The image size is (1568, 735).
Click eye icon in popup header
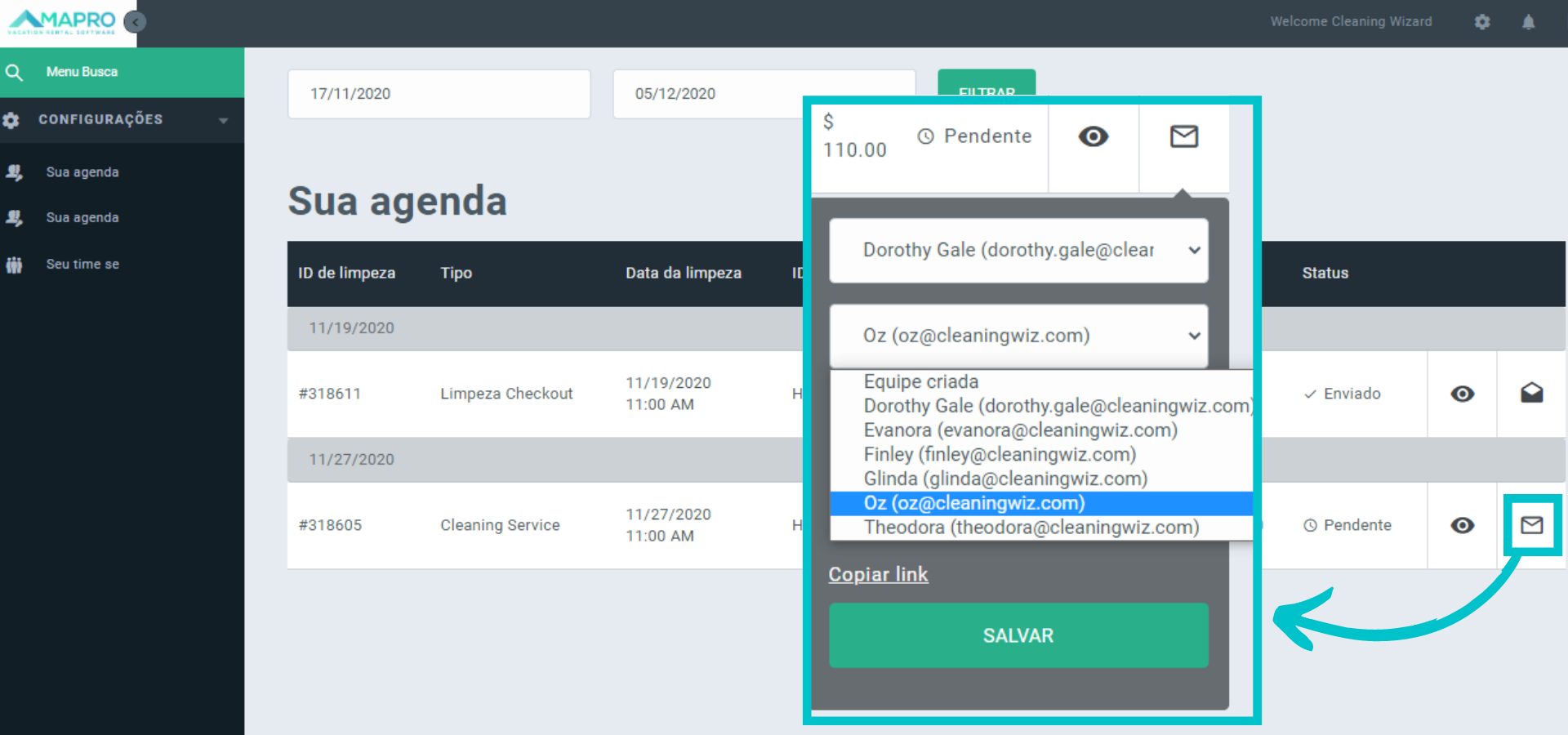[x=1093, y=136]
